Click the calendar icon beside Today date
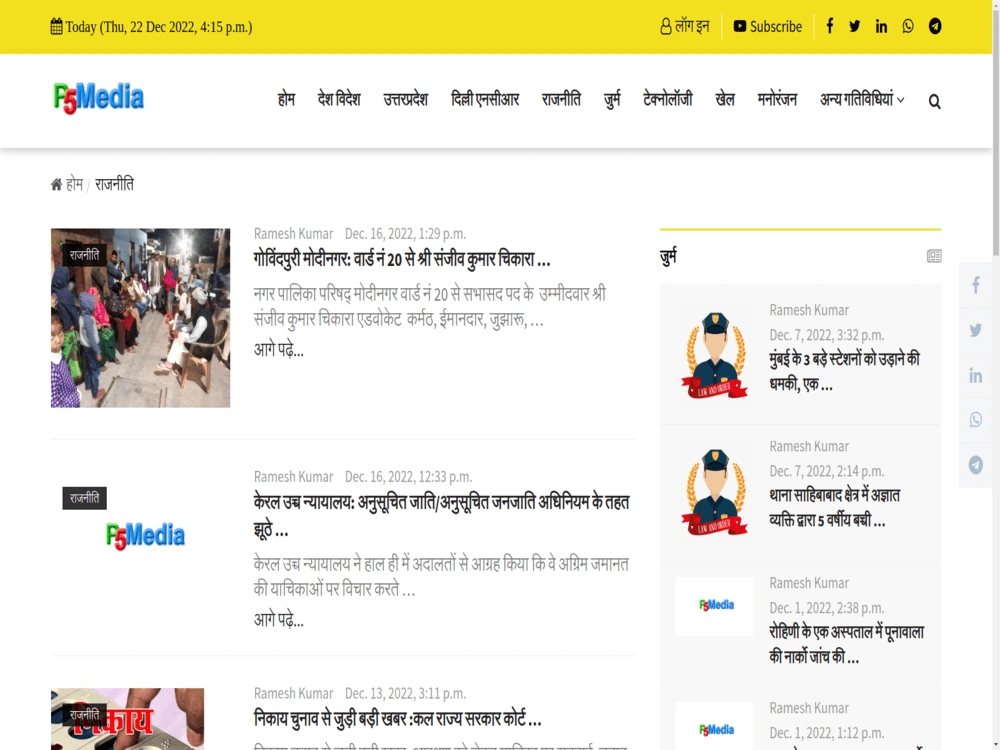 [x=56, y=27]
